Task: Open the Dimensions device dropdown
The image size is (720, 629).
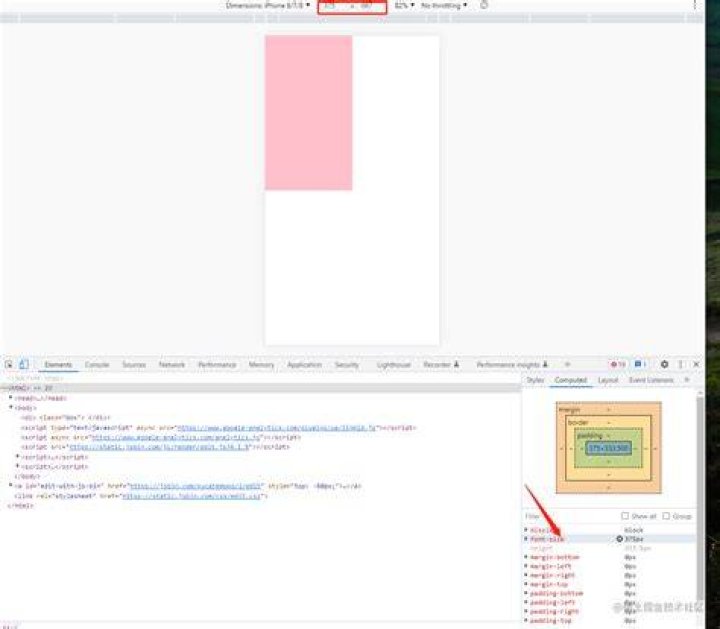Action: [x=268, y=6]
